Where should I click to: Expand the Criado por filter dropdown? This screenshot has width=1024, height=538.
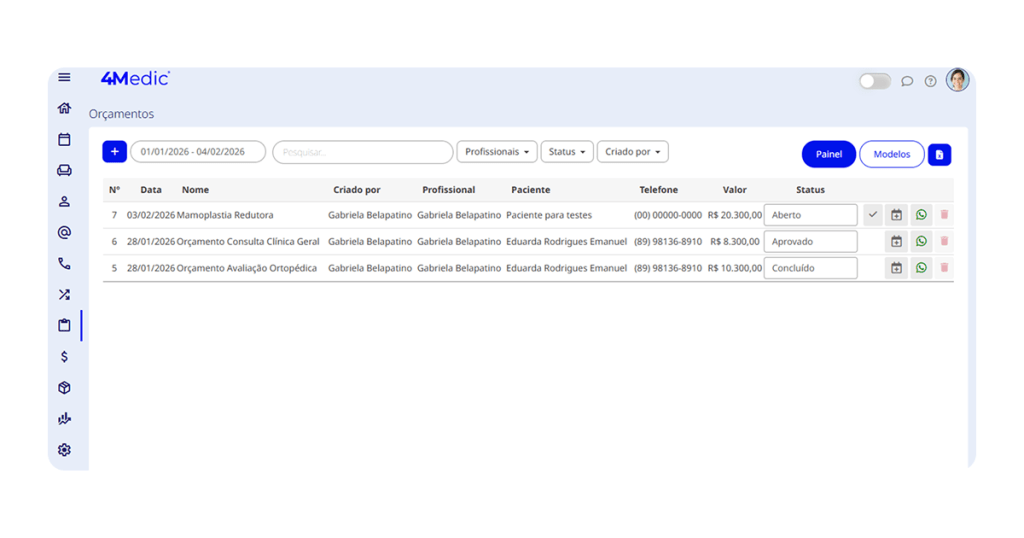(632, 152)
